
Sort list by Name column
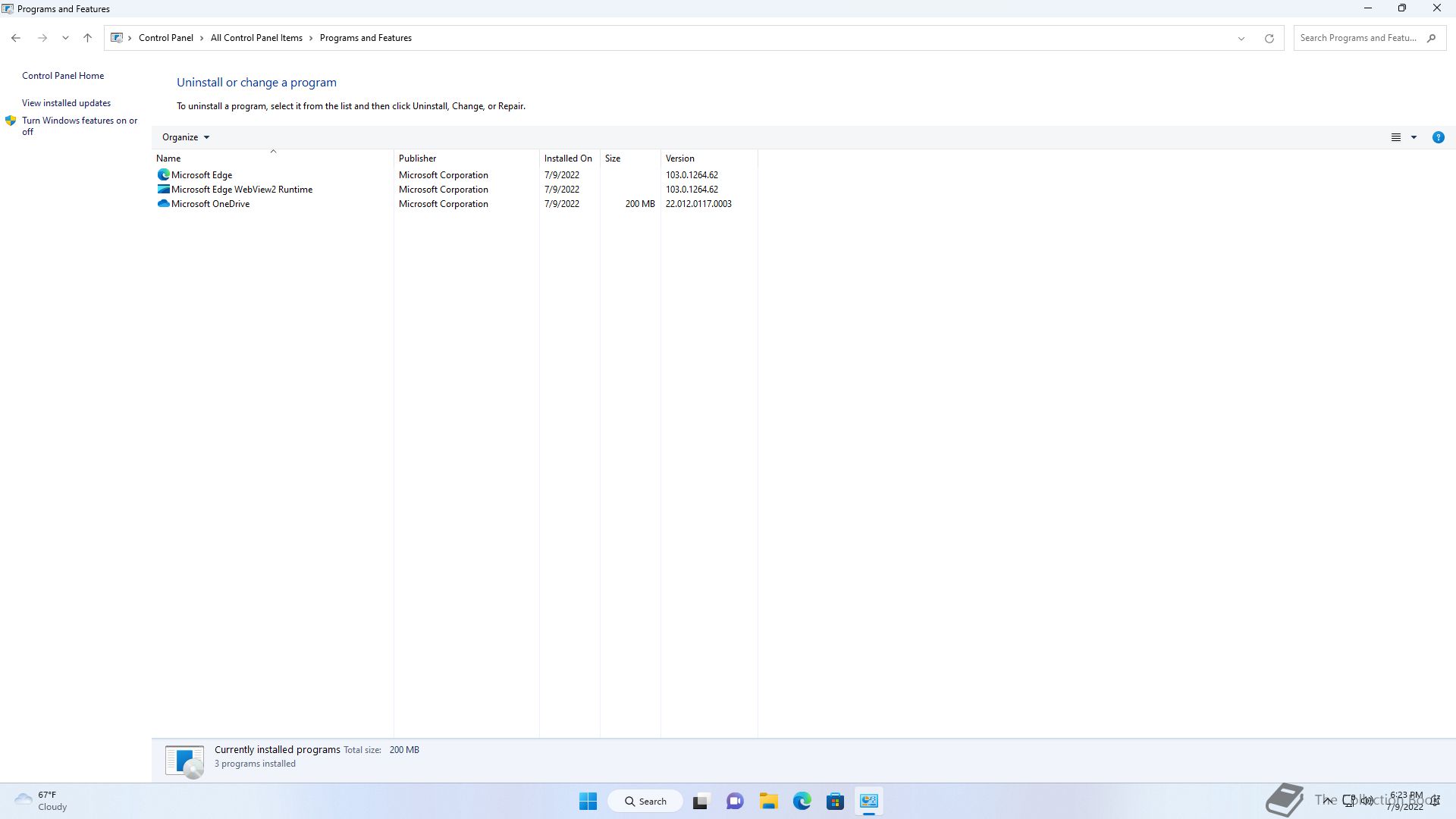coord(273,158)
